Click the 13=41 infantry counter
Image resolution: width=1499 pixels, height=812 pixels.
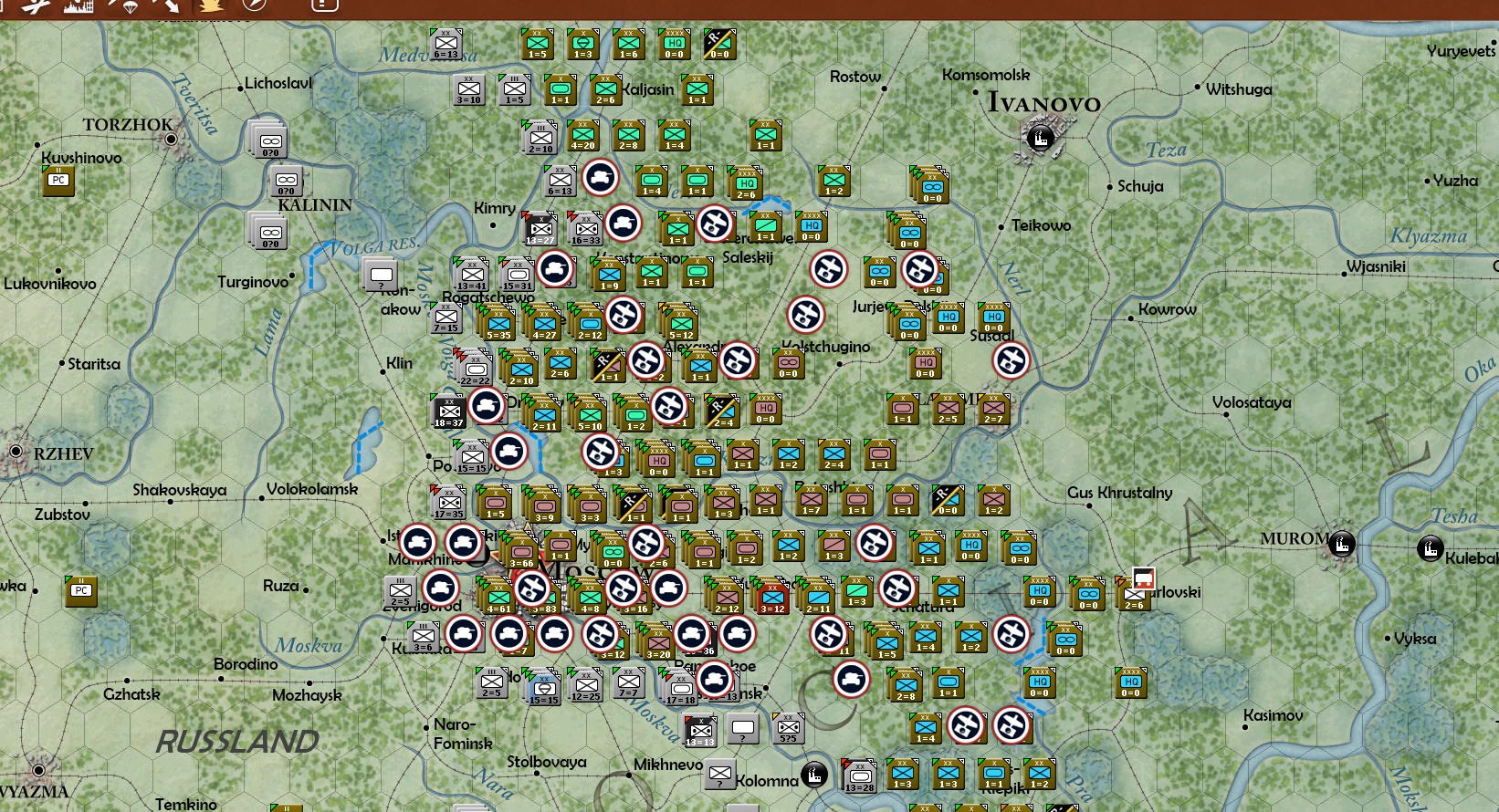click(472, 273)
